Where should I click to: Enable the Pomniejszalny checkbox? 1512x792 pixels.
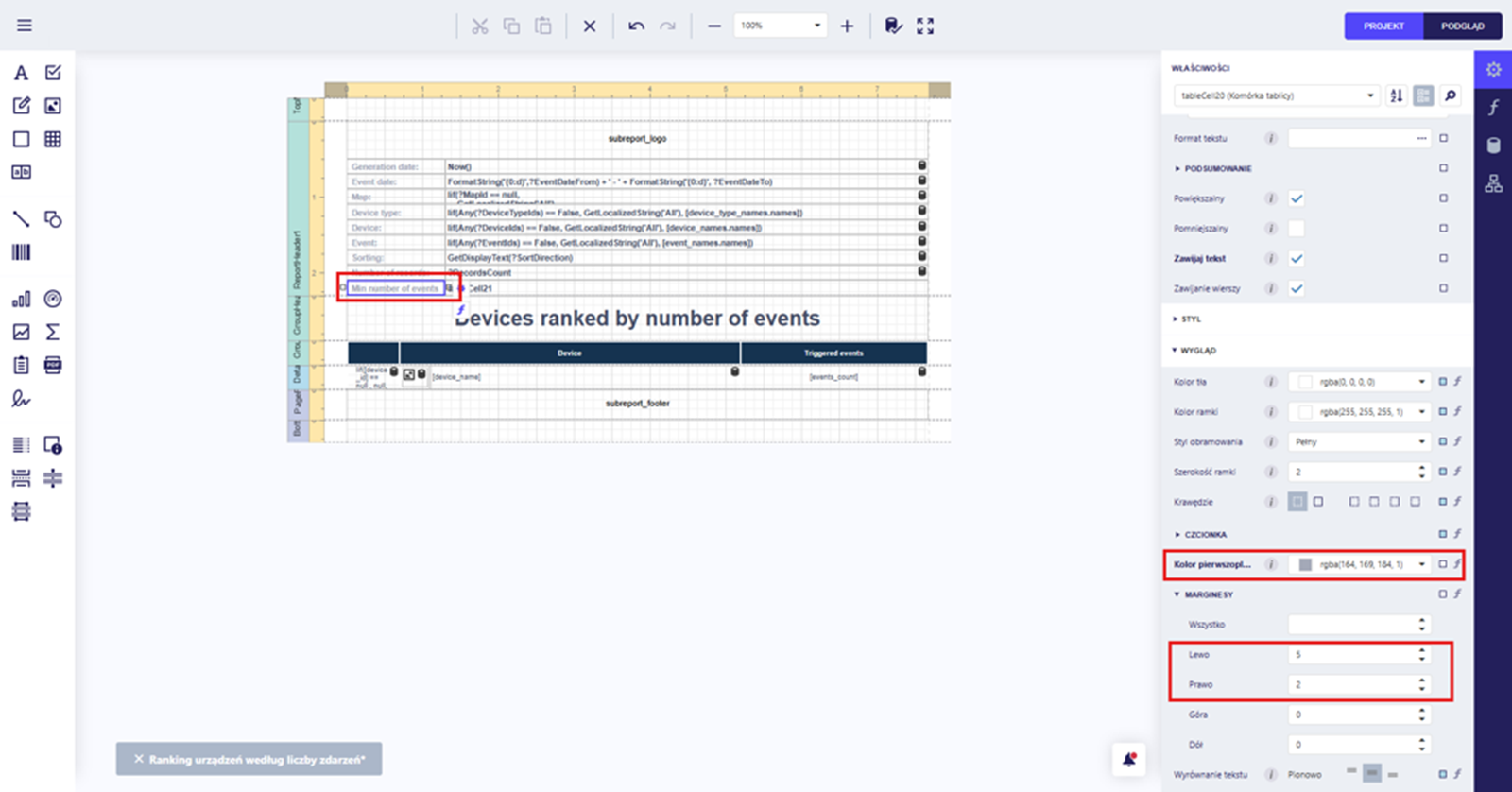coord(1297,229)
